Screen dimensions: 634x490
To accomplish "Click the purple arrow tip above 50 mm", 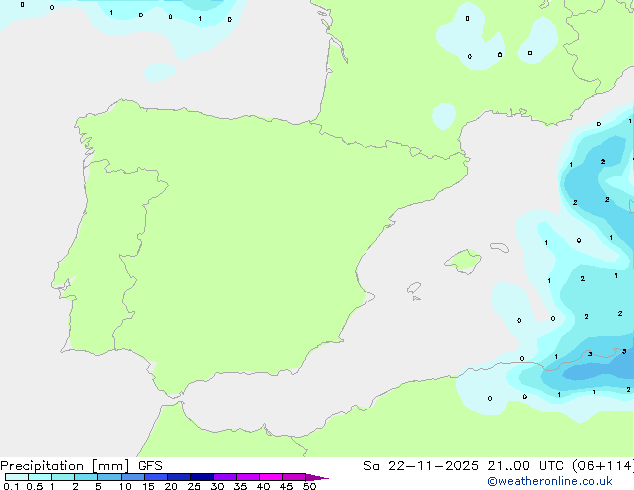I will [x=317, y=477].
